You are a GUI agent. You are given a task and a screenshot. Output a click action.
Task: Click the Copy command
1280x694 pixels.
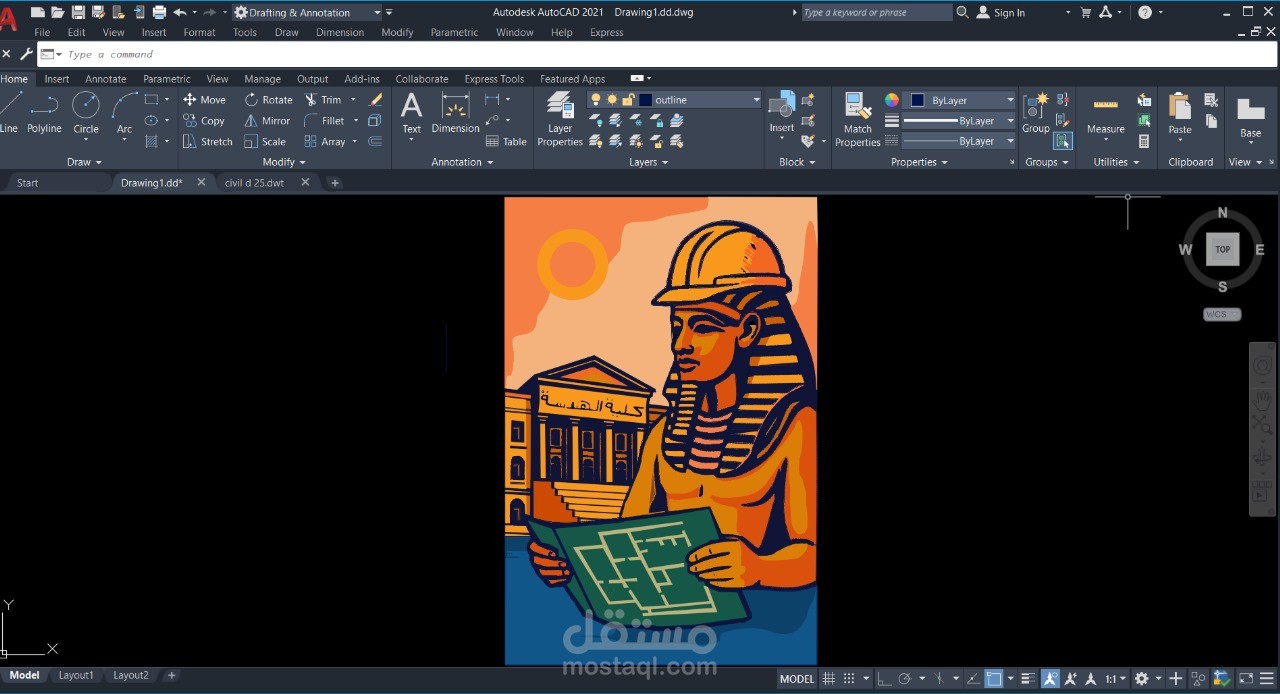(x=204, y=121)
